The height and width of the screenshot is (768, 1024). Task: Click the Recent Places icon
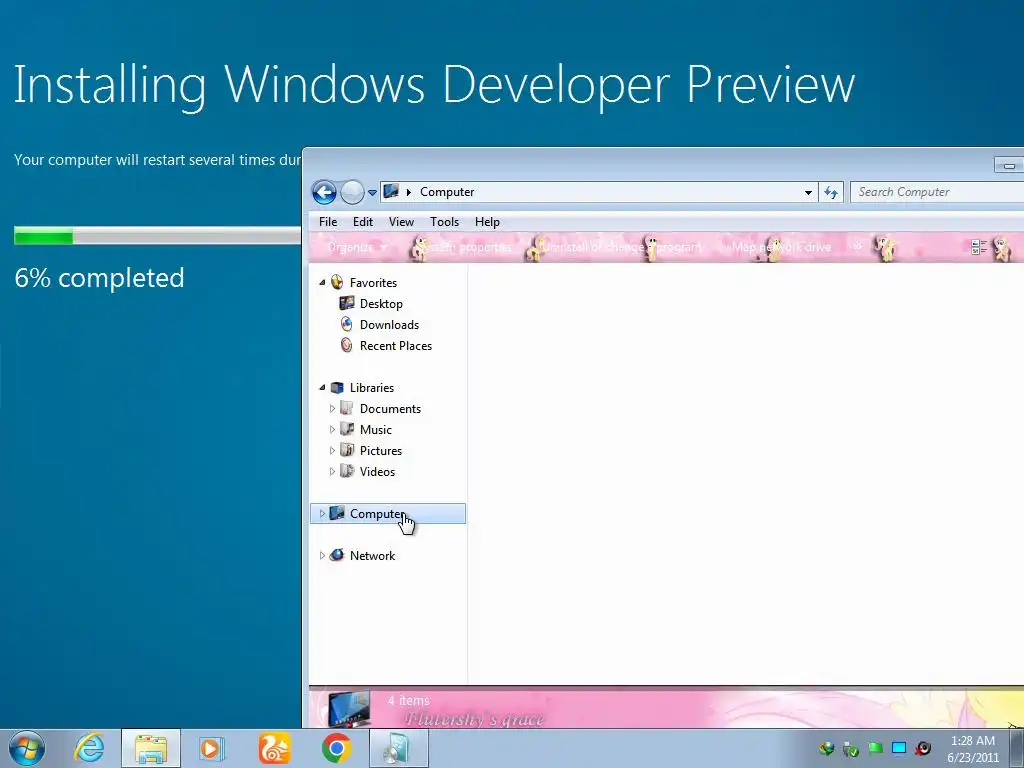(x=347, y=345)
